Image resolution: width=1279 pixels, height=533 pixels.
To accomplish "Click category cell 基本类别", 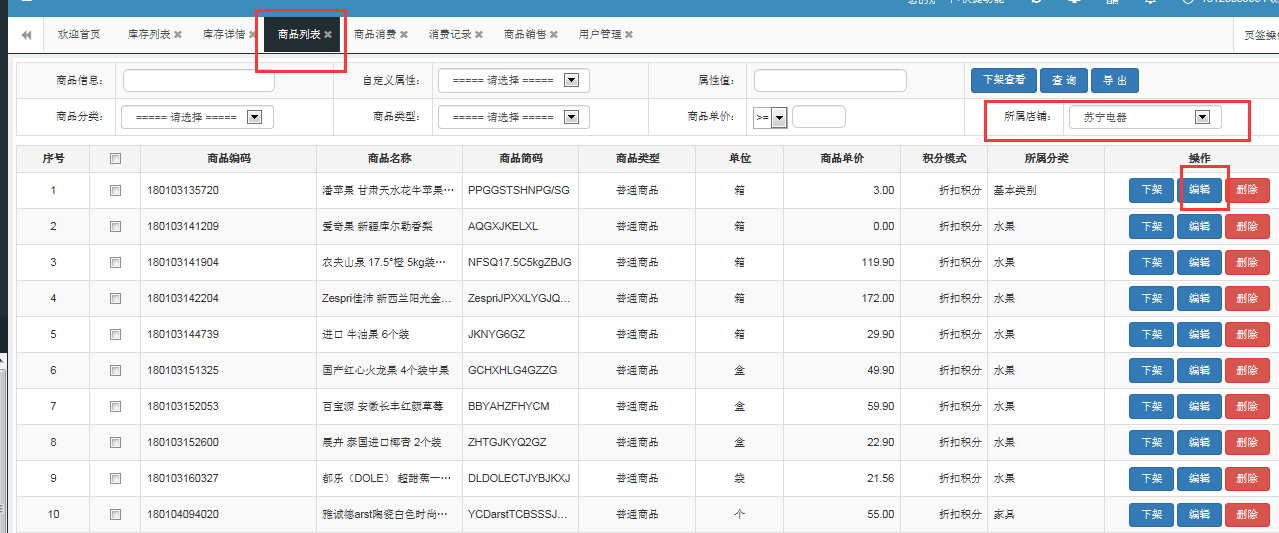I will click(x=1014, y=190).
